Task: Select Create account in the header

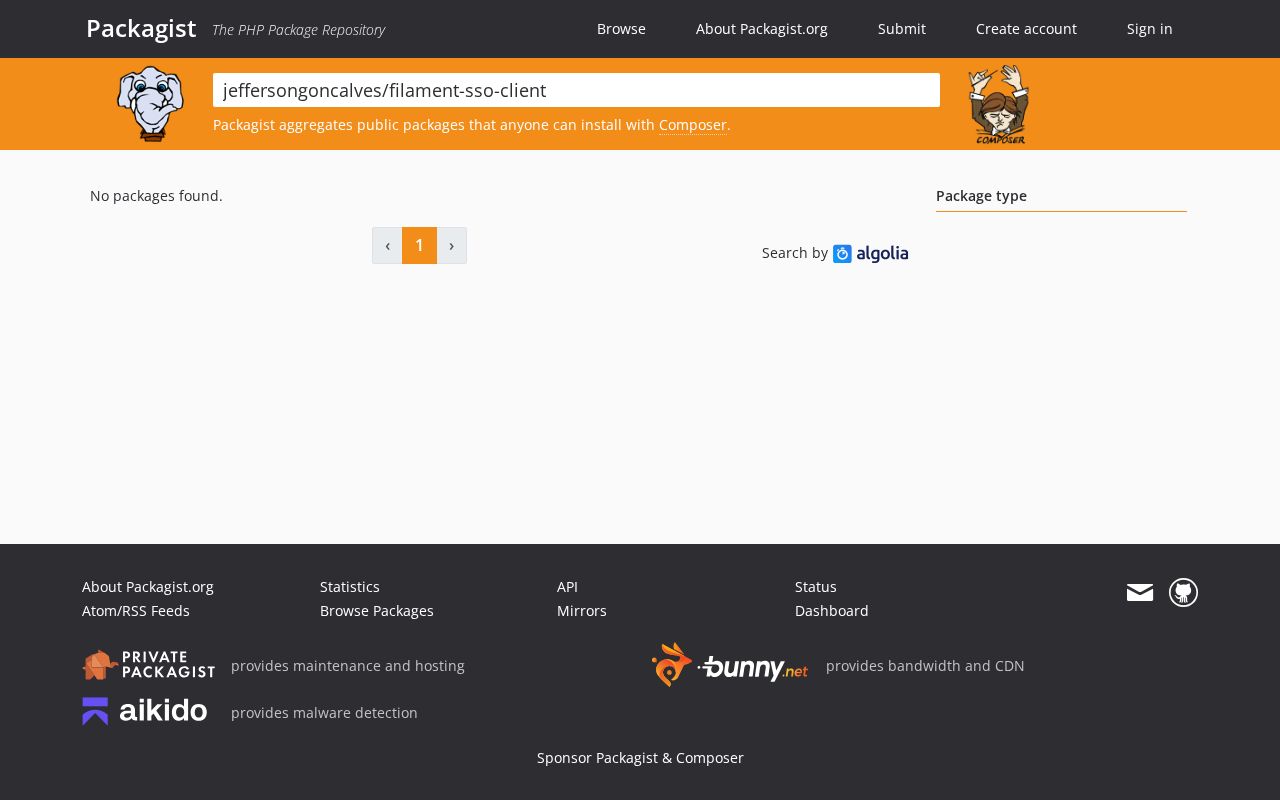Action: pyautogui.click(x=1026, y=29)
